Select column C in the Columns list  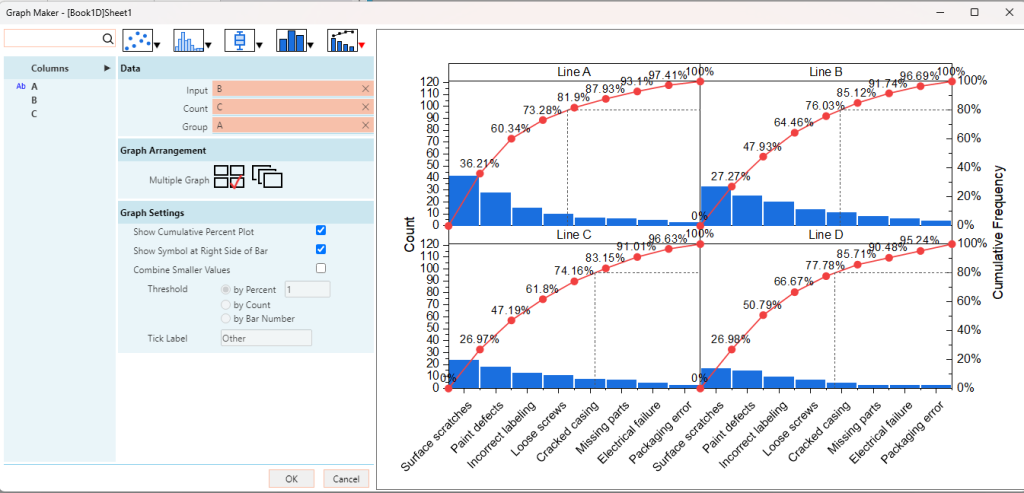[34, 114]
